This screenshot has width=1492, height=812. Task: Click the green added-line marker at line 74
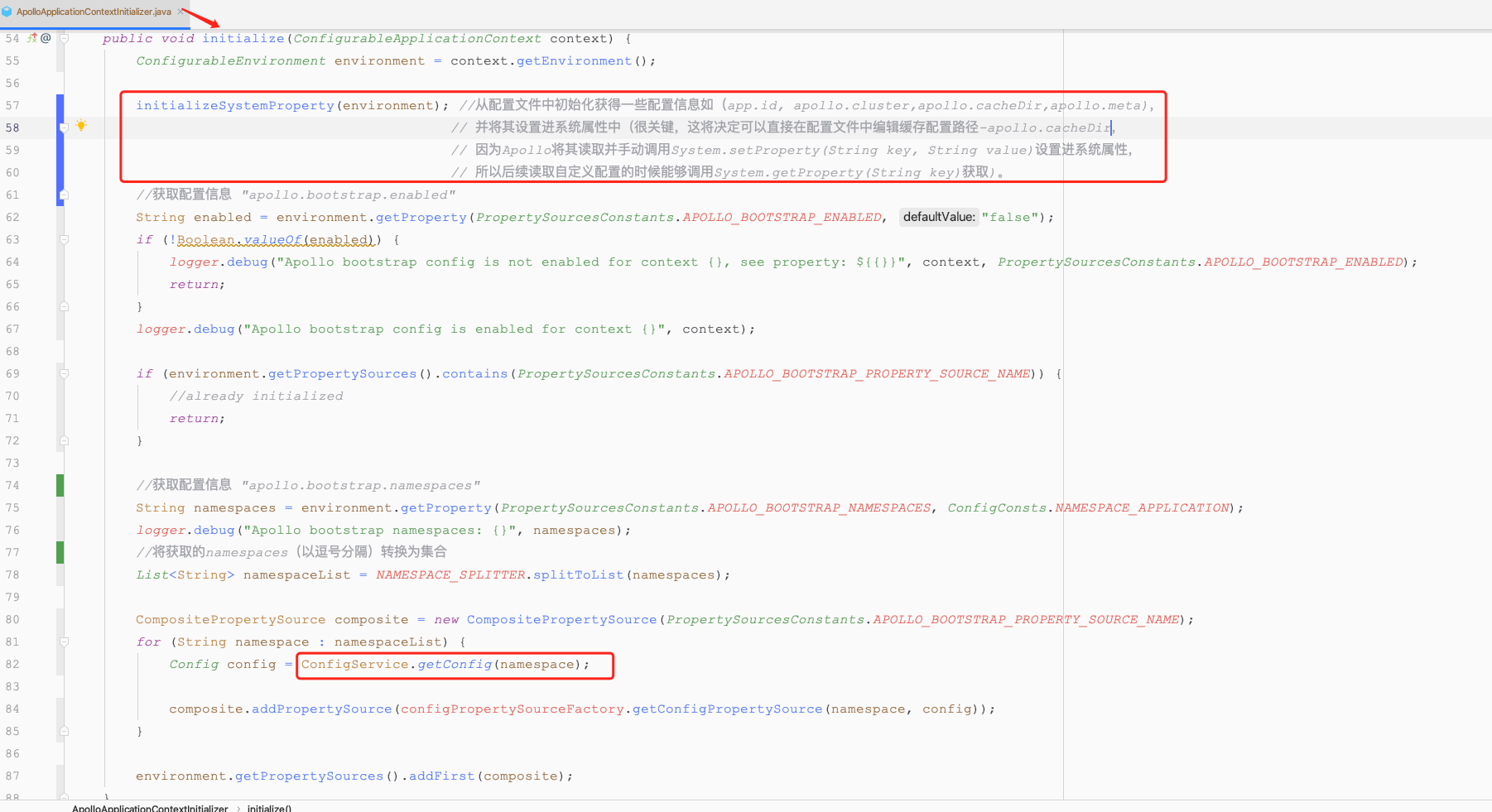(60, 485)
